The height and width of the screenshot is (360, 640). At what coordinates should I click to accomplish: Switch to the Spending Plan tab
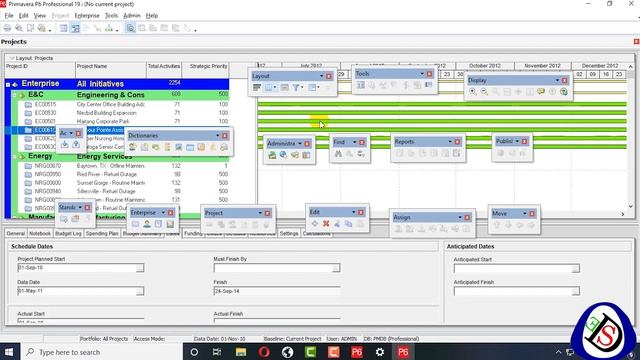point(102,233)
